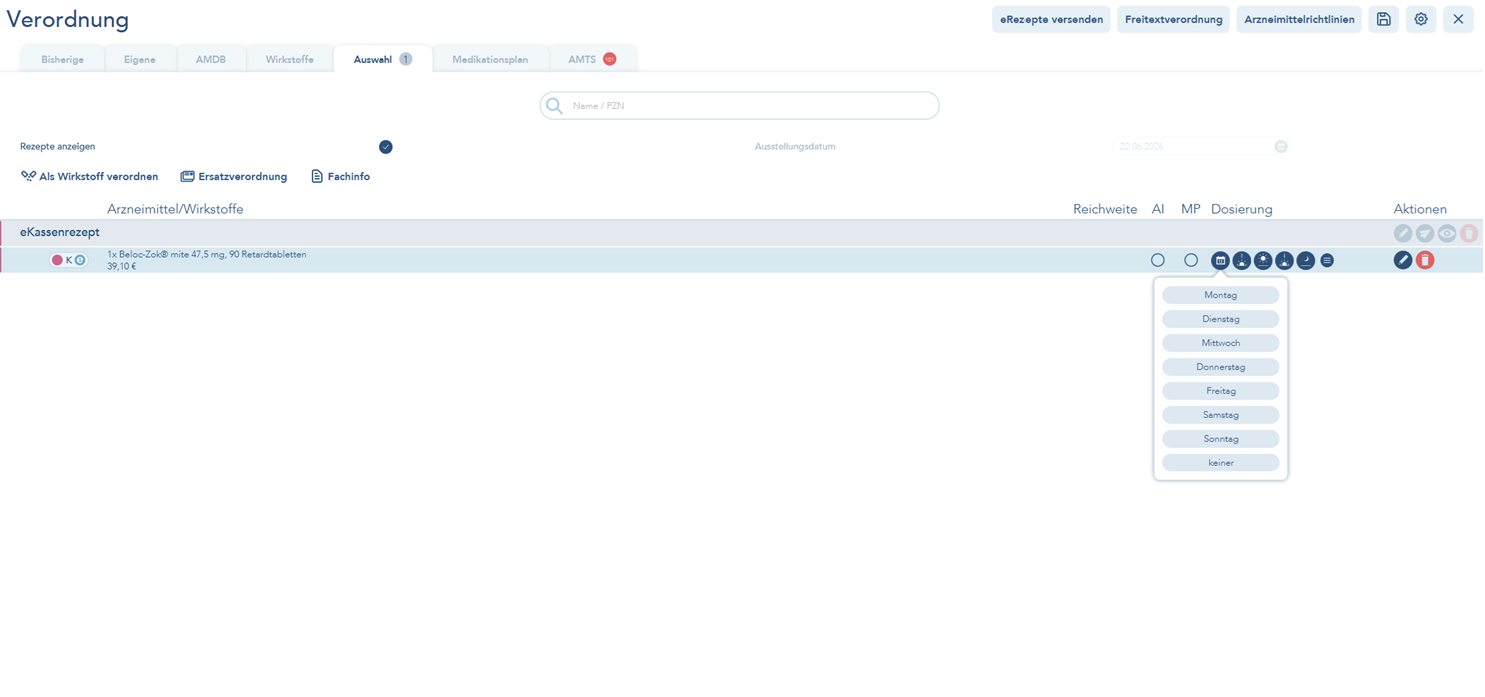Edit the Beloc-Zok prescription with pencil icon
The image size is (1485, 697).
coord(1403,260)
